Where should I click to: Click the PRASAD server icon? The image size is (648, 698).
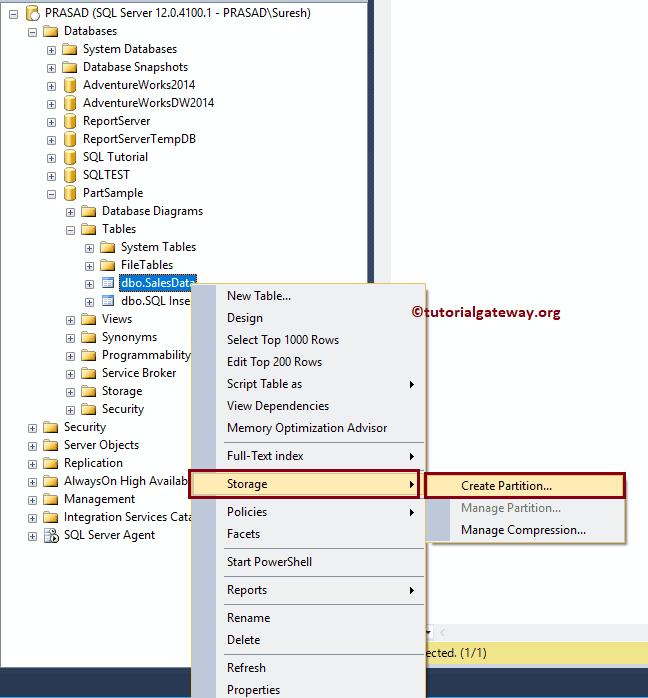32,13
